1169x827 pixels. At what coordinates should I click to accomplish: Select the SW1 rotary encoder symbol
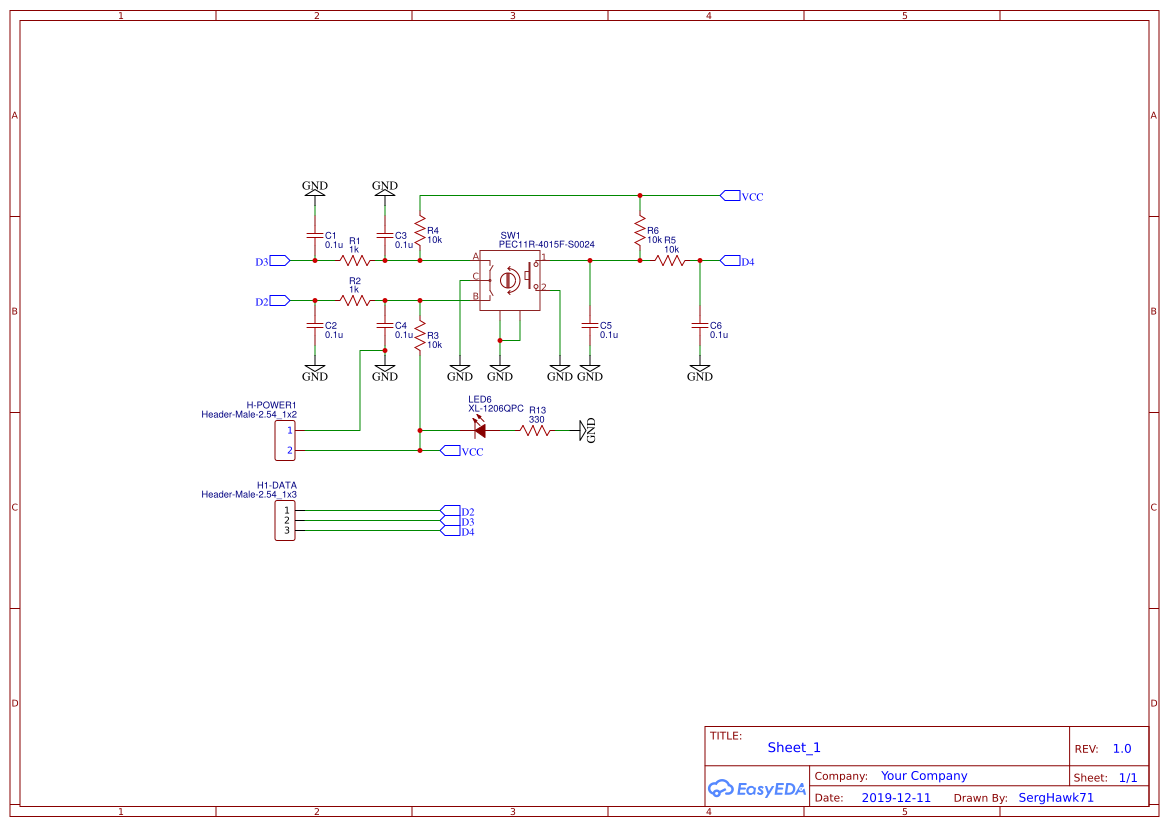pos(509,280)
